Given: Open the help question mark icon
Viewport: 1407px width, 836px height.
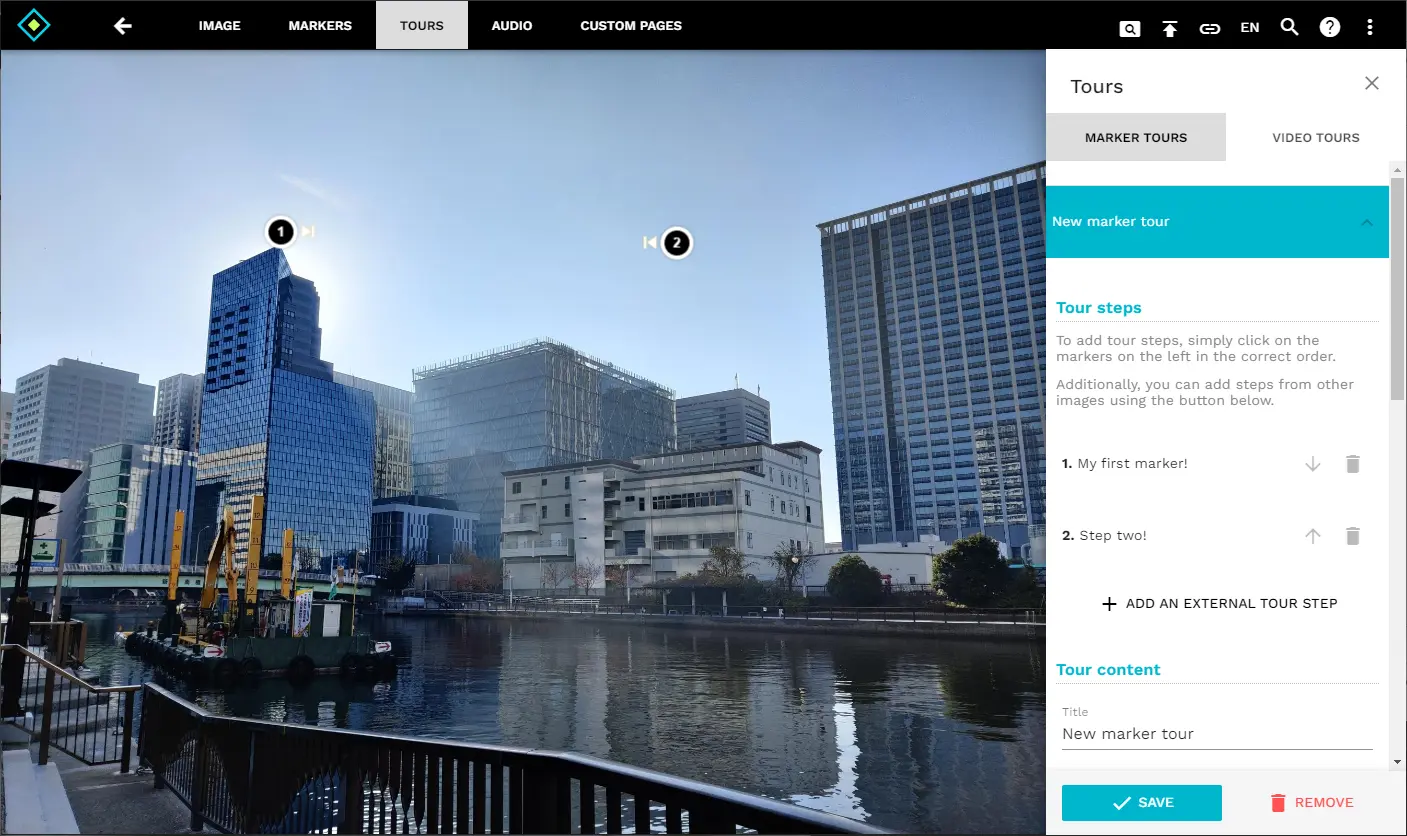Looking at the screenshot, I should tap(1330, 27).
